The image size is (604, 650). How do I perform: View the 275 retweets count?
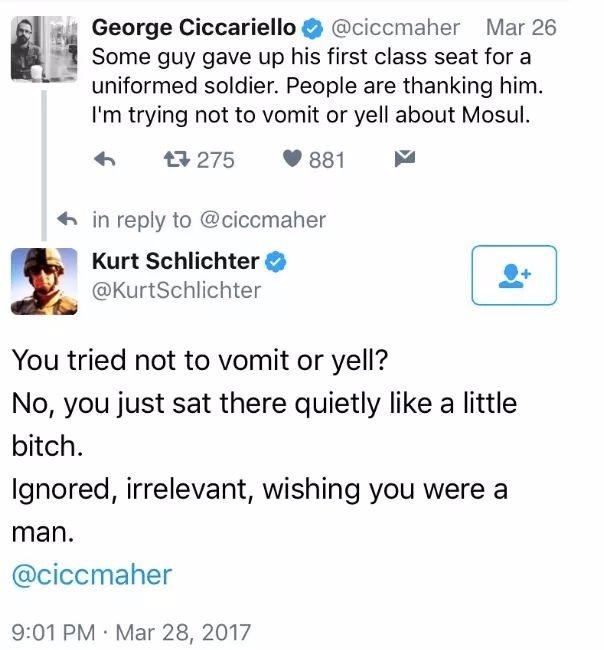point(215,159)
